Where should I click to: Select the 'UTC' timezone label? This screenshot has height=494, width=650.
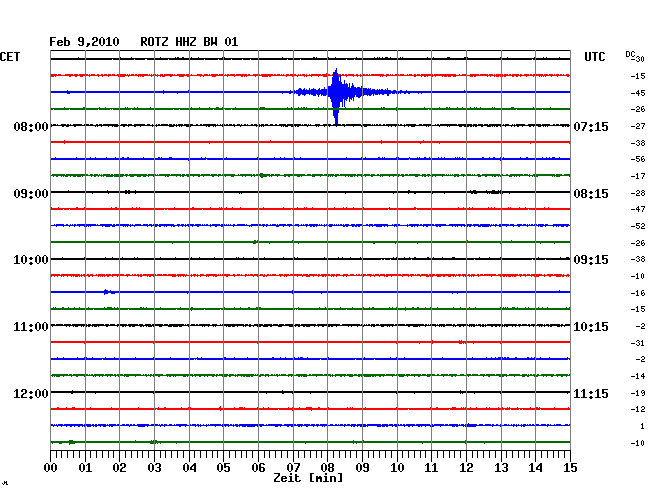594,57
